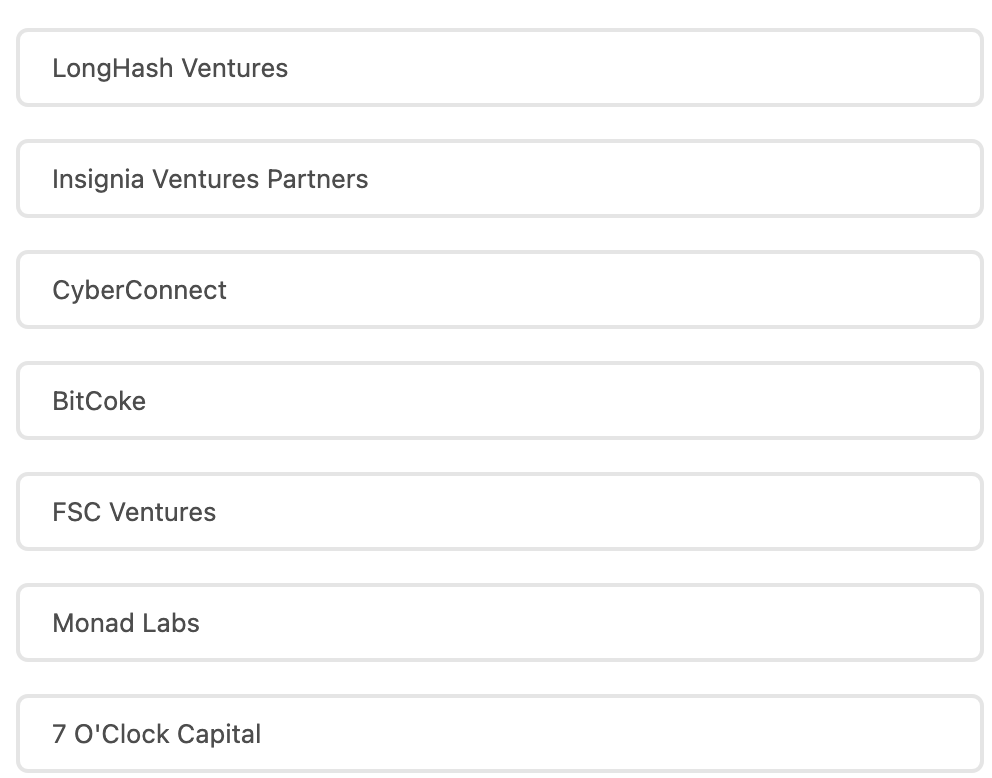Click the Insignia Ventures Partners text label
992x778 pixels.
tap(210, 179)
